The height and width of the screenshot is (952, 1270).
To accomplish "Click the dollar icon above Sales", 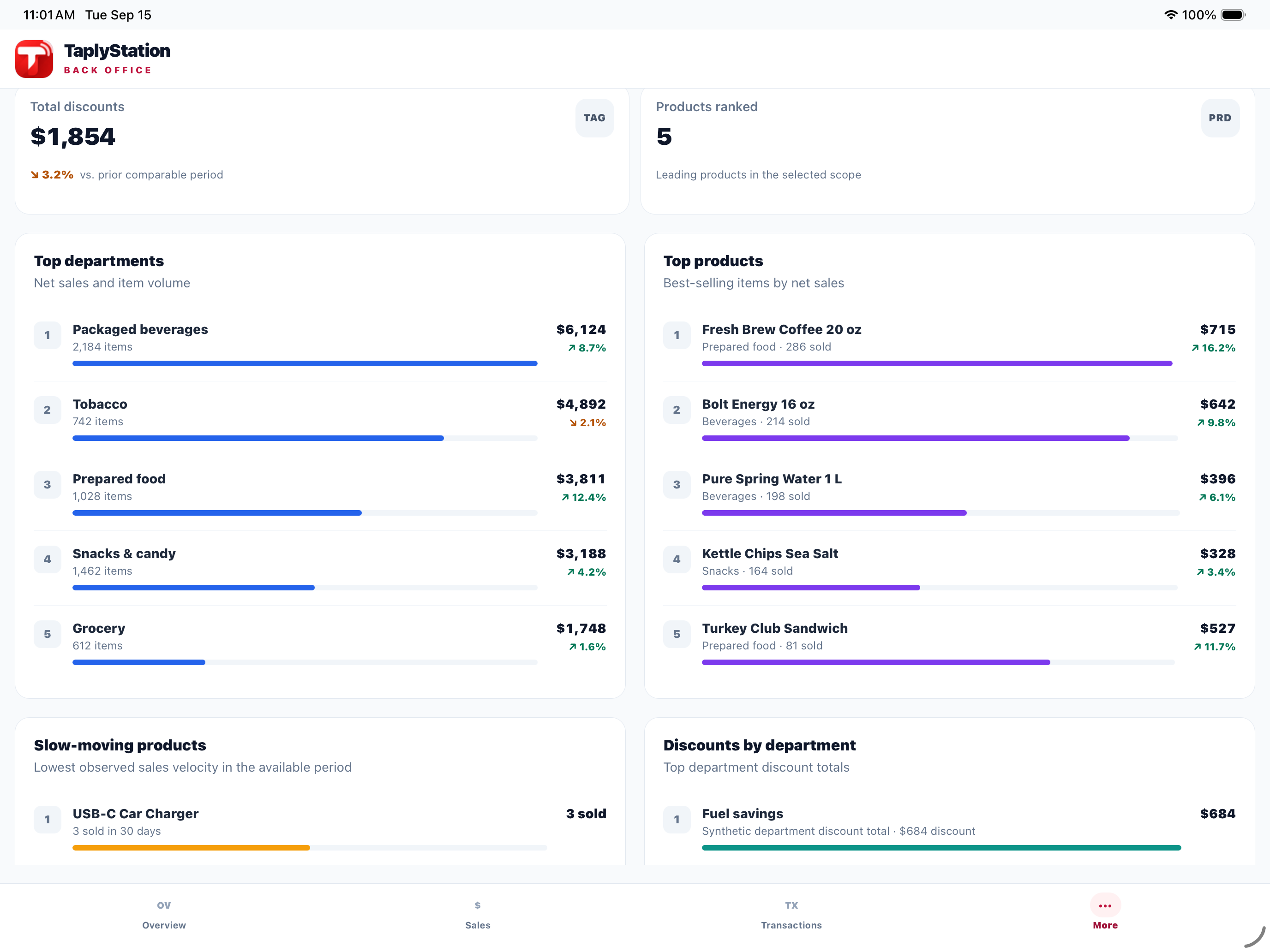I will tap(478, 905).
